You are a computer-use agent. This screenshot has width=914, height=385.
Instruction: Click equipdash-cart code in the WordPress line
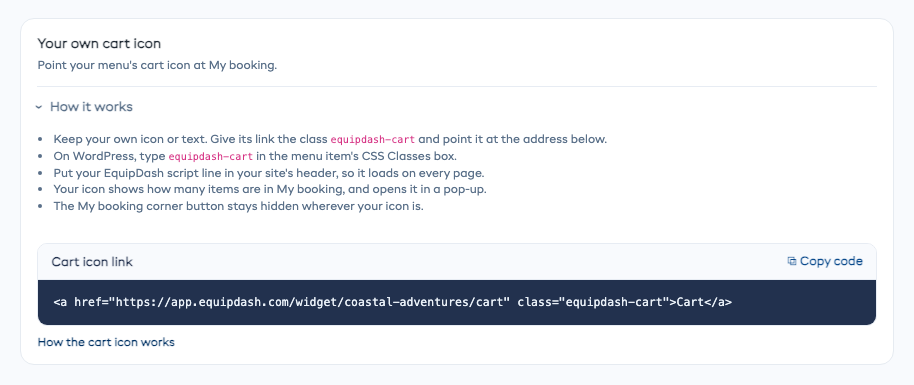(210, 156)
